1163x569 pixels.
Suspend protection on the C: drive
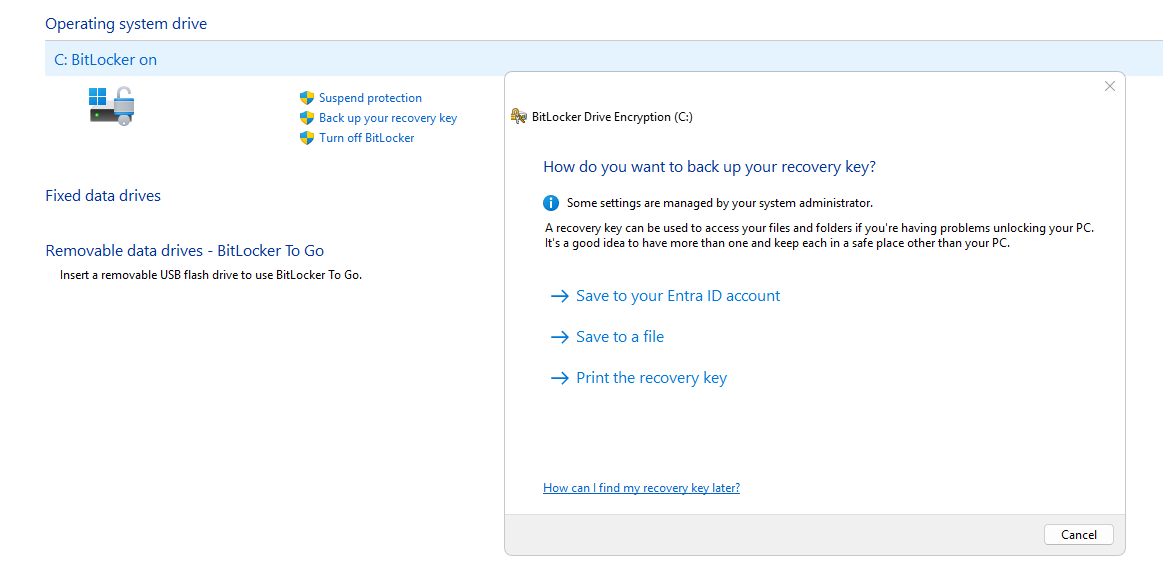point(370,98)
